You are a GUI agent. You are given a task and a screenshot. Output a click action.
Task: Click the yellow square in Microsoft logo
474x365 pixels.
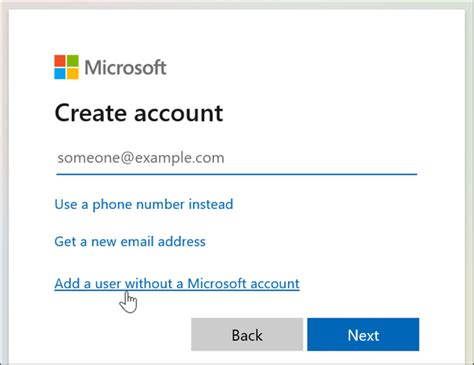(73, 74)
